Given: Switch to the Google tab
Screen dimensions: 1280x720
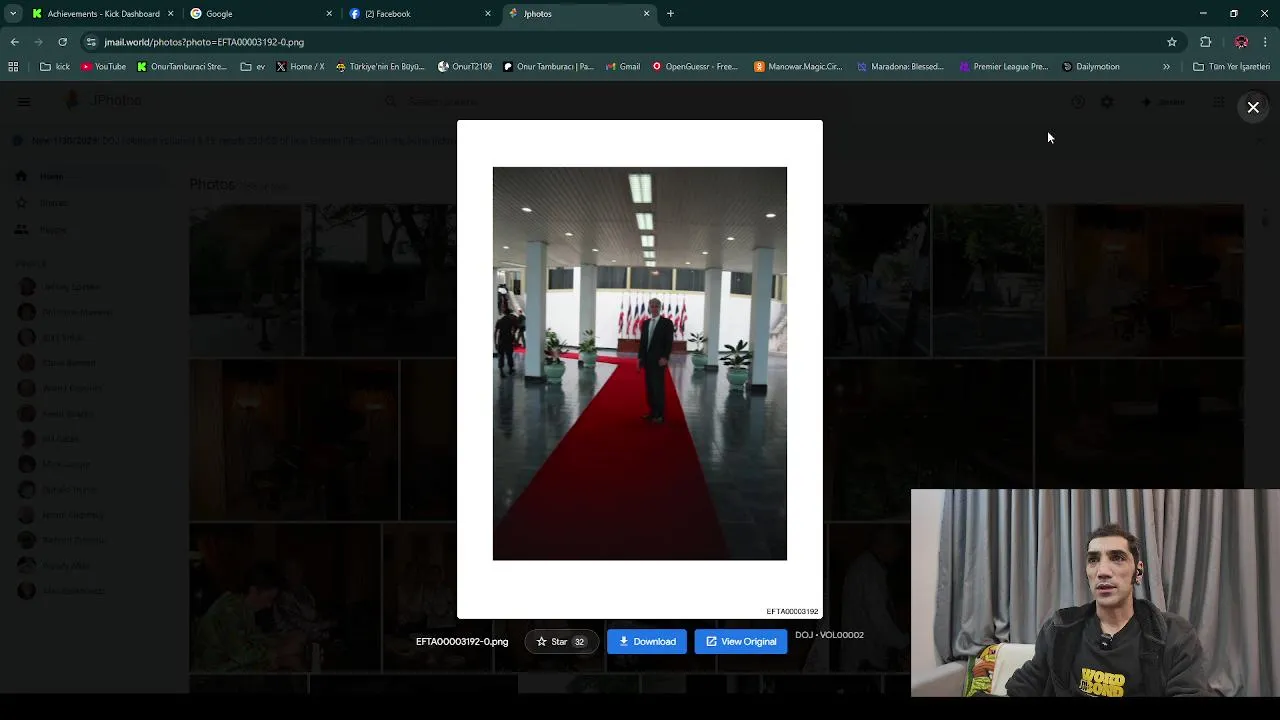Looking at the screenshot, I should point(260,14).
